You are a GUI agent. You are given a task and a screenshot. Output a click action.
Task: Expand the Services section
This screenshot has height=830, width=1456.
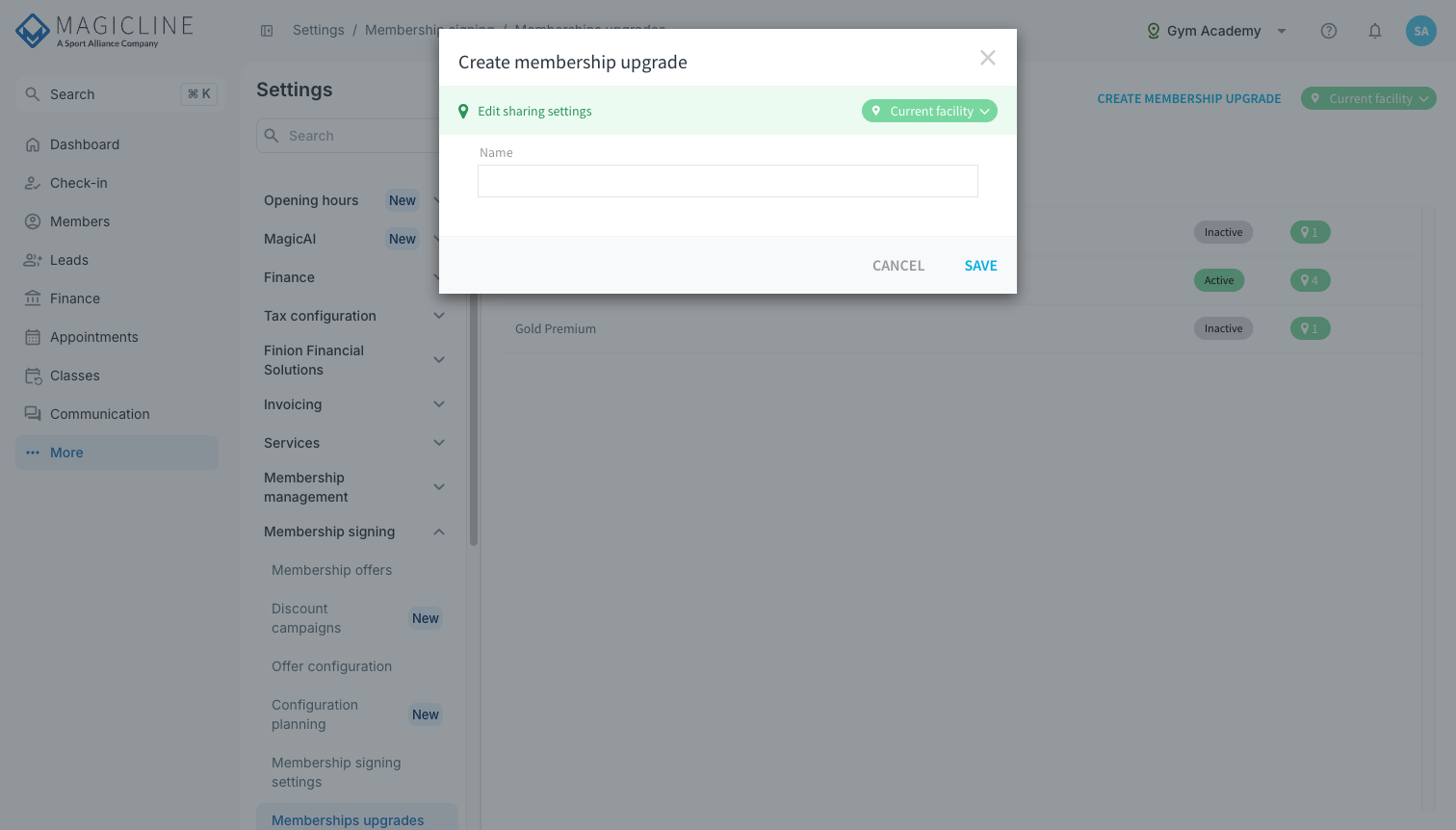tap(354, 443)
